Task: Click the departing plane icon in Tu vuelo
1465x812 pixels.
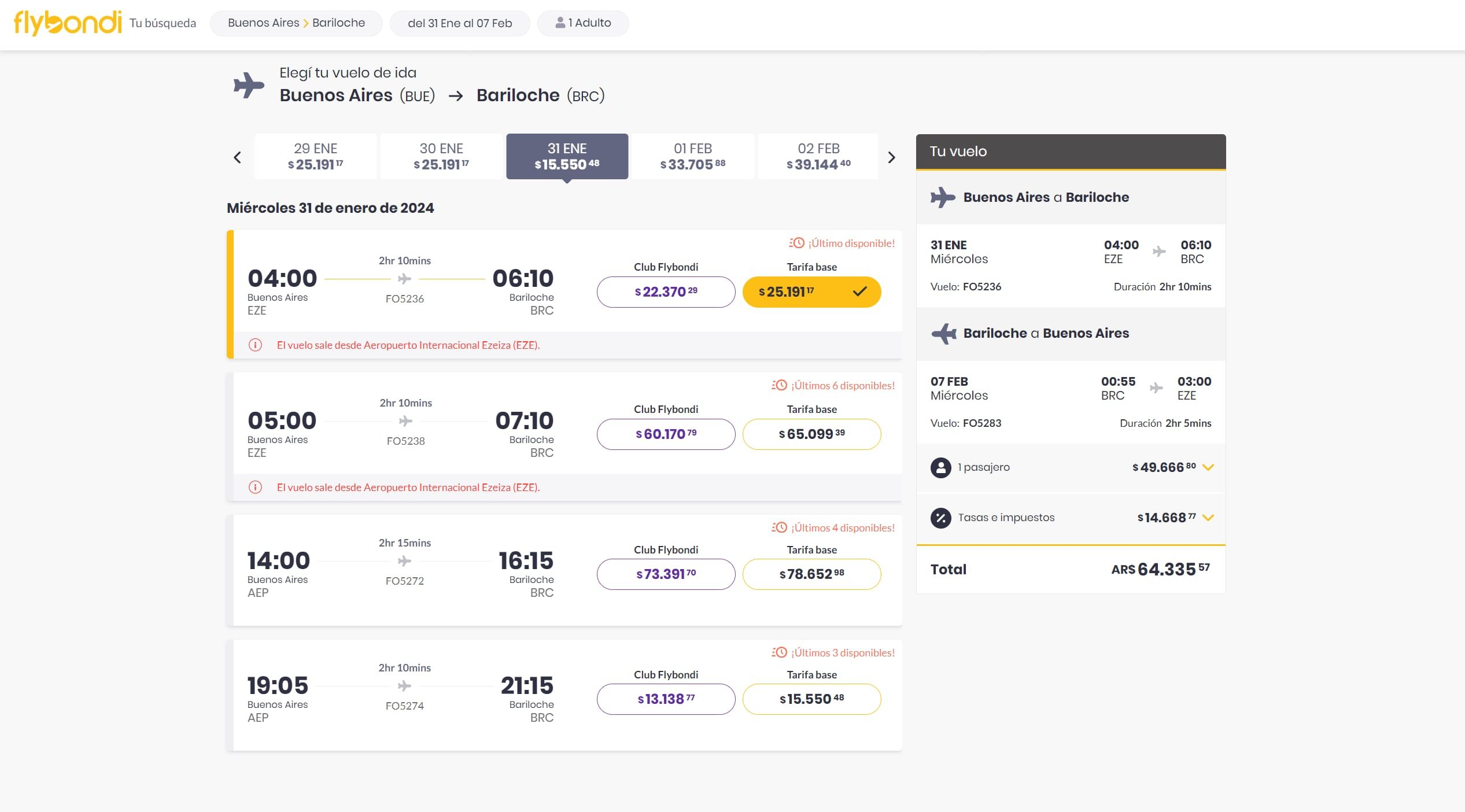Action: (x=943, y=197)
